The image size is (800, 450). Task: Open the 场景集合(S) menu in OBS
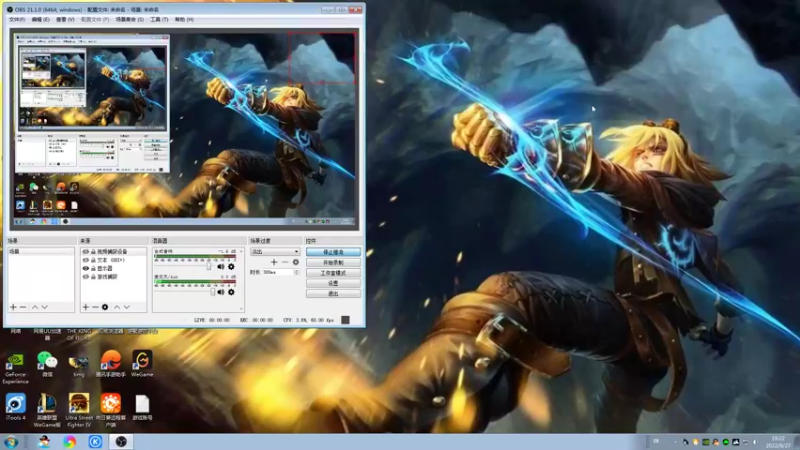pos(130,19)
